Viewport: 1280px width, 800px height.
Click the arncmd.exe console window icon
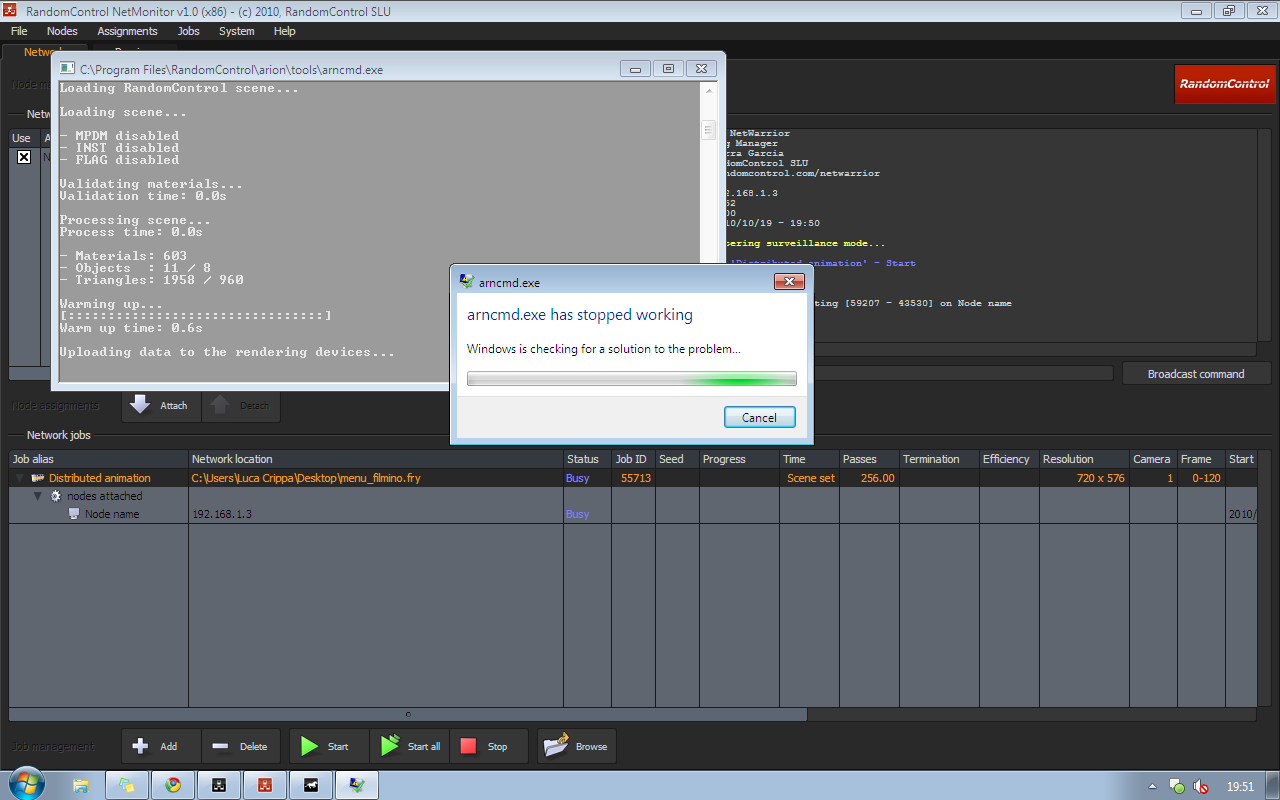[67, 69]
